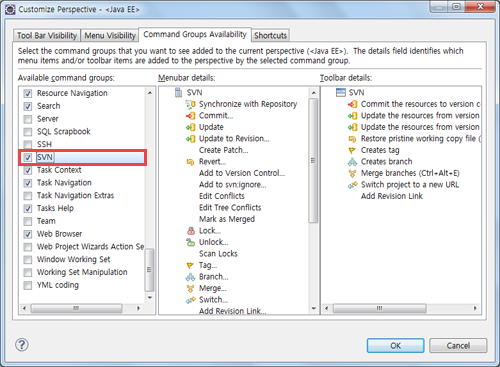Select the Edit Conflicts entry
Screen dimensions: 500x367
222,196
